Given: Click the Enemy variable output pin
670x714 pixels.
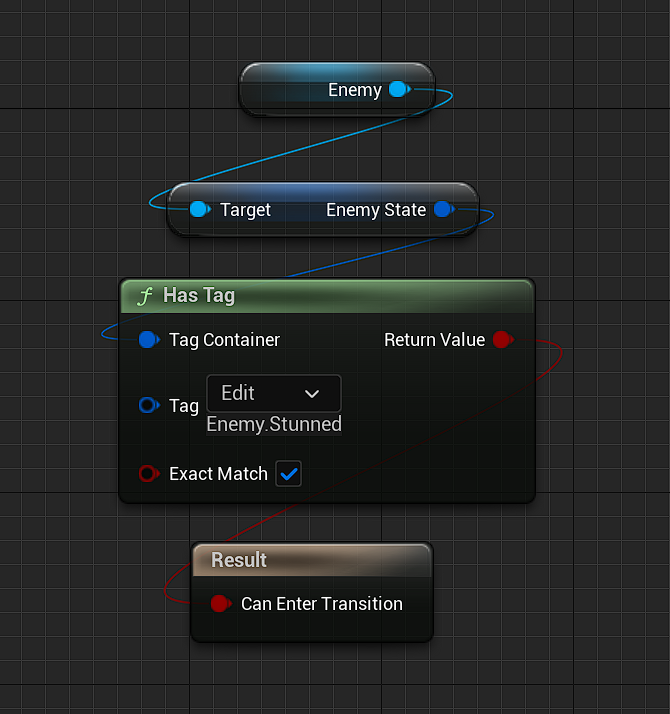Looking at the screenshot, I should click(399, 89).
